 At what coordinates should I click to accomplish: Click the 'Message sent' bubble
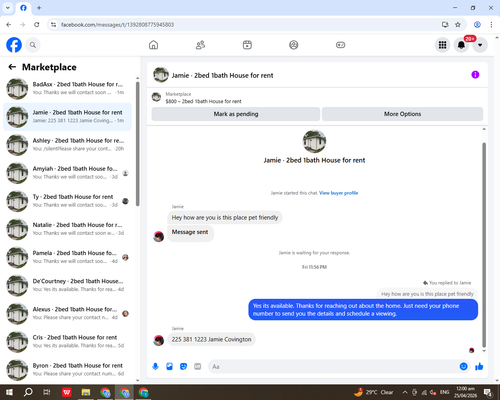tap(190, 233)
